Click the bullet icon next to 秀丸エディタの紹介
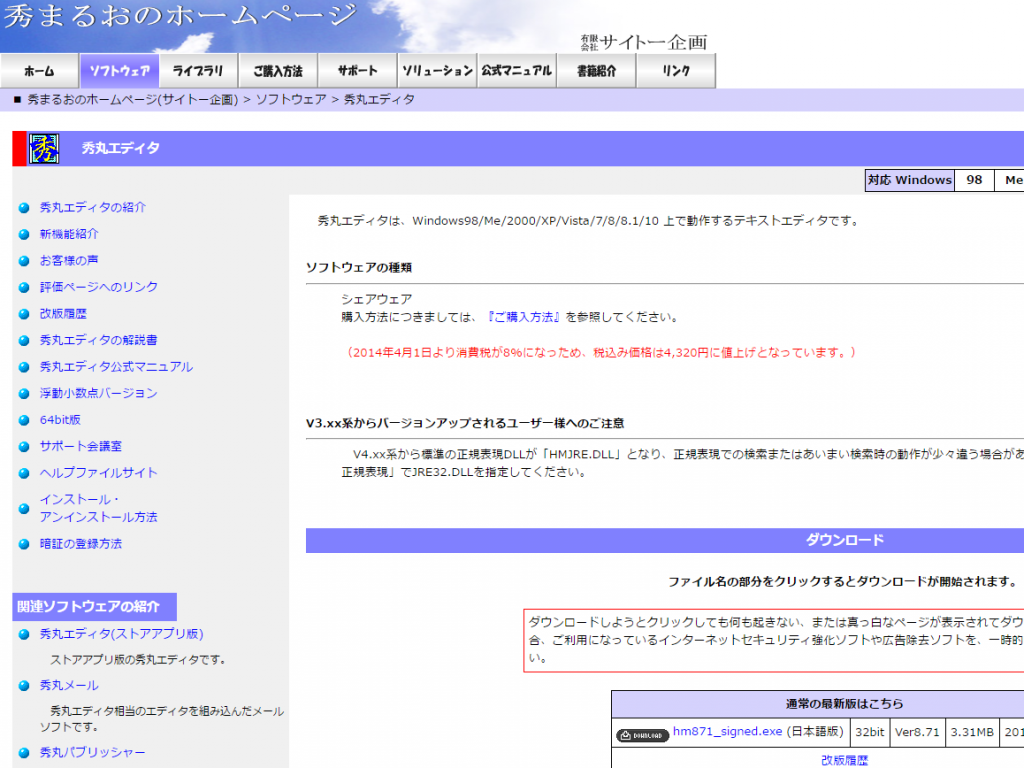The height and width of the screenshot is (768, 1024). pos(25,208)
